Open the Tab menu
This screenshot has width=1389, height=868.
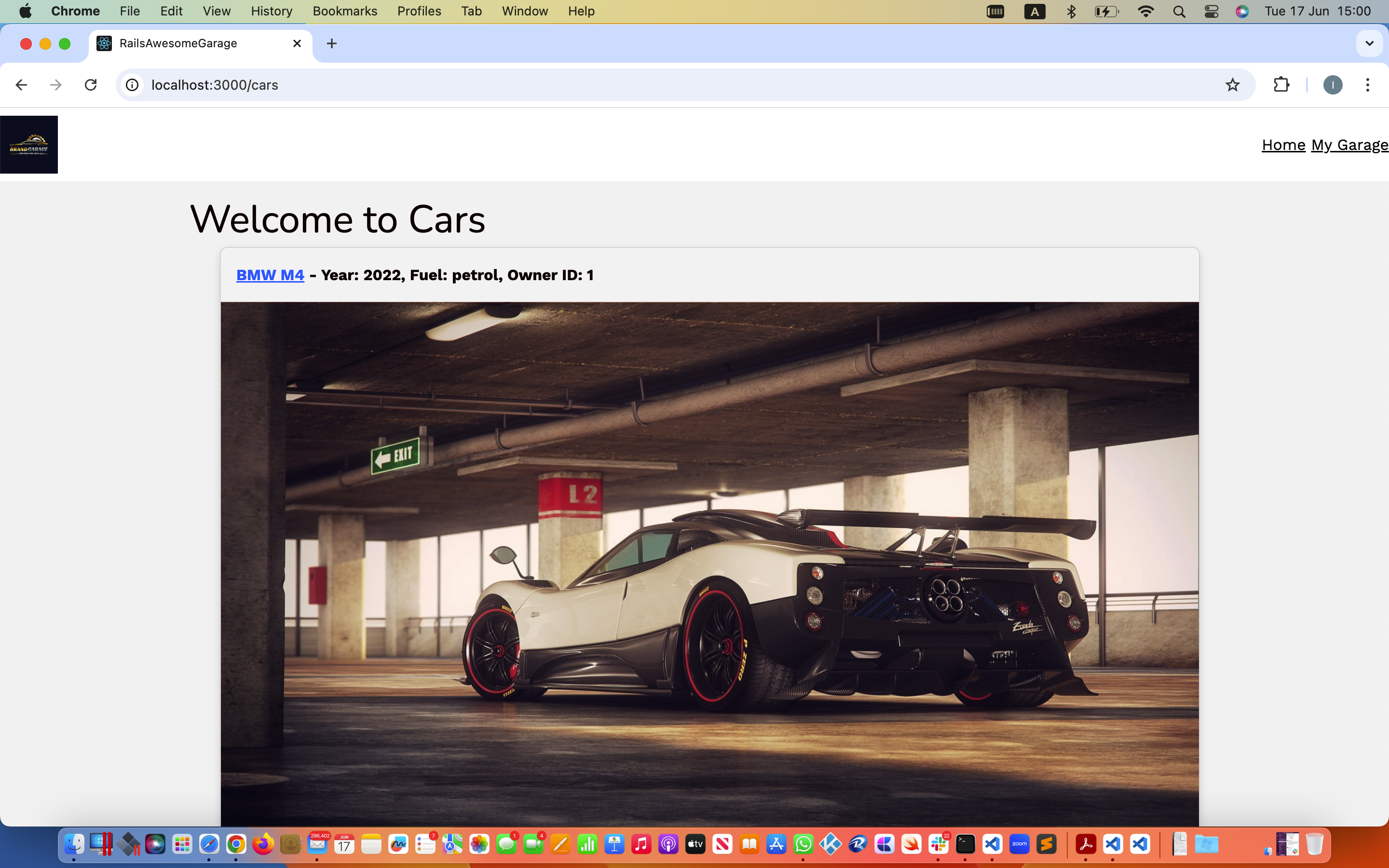point(471,11)
